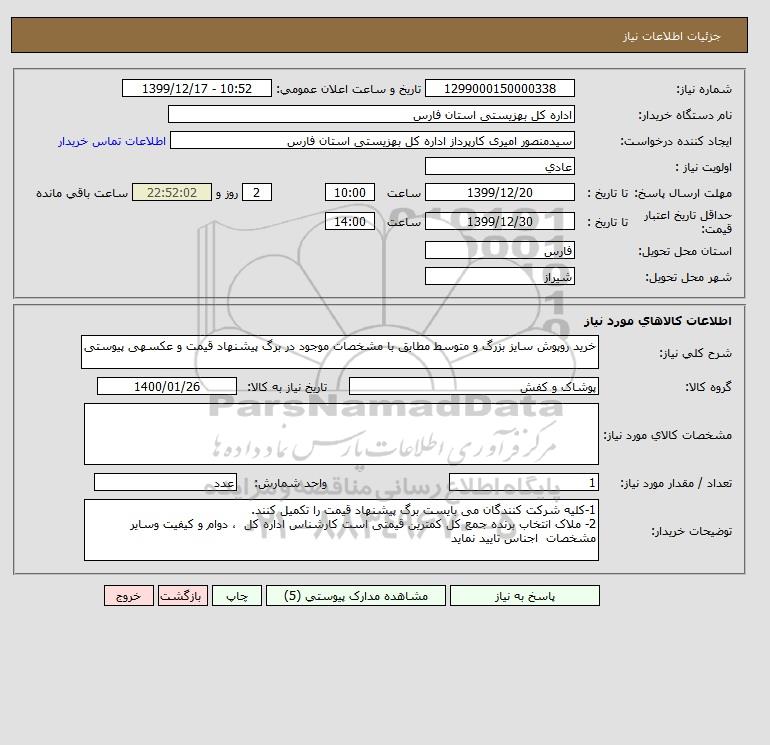This screenshot has height=745, width=770.
Task: Click the request creator field سیدمنصور امیری
Action: [372, 140]
